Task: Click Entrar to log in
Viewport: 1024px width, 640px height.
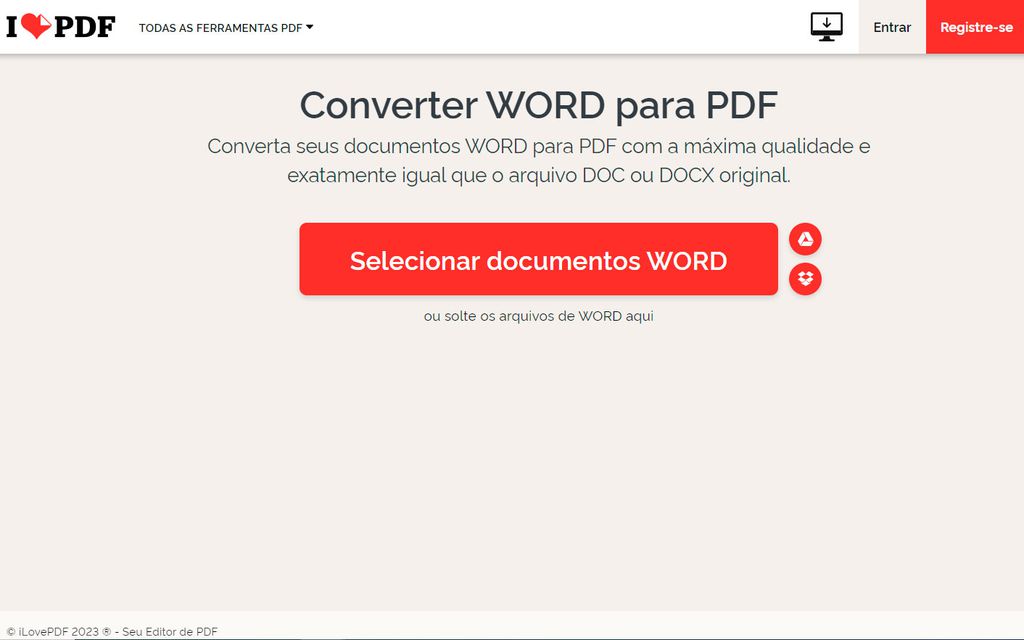Action: (891, 27)
